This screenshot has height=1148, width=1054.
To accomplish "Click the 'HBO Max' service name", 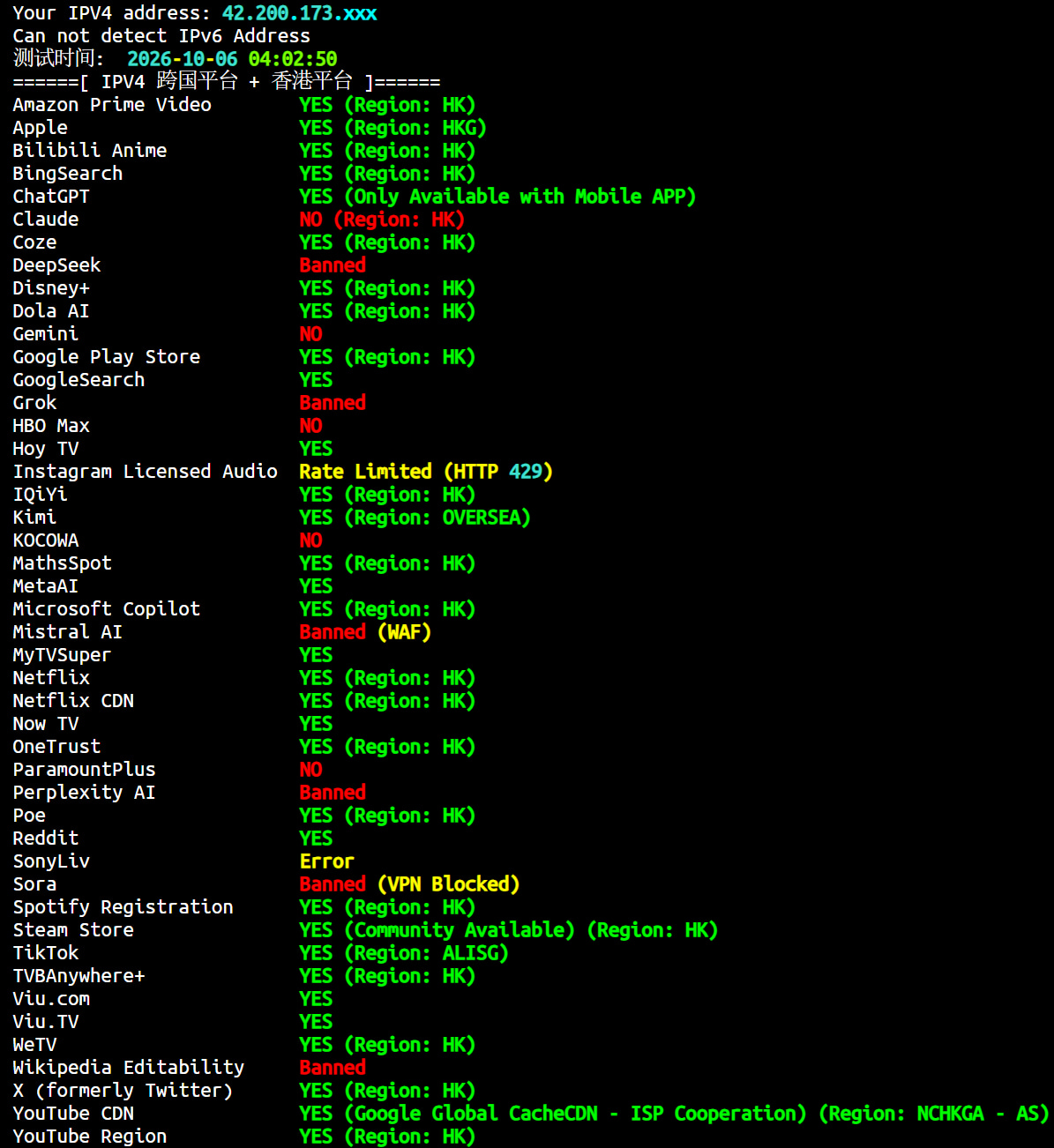I will [51, 426].
